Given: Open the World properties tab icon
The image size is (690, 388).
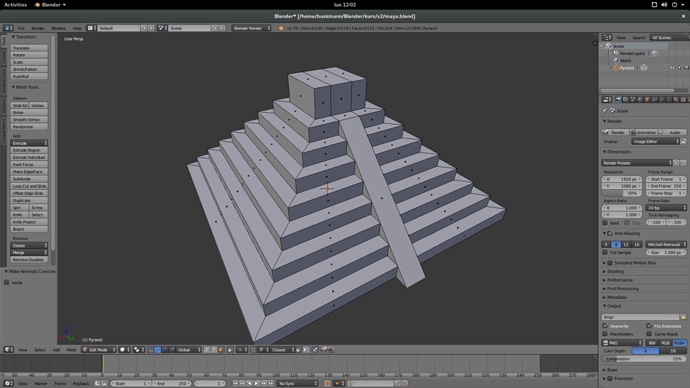Looking at the screenshot, I should coord(640,100).
